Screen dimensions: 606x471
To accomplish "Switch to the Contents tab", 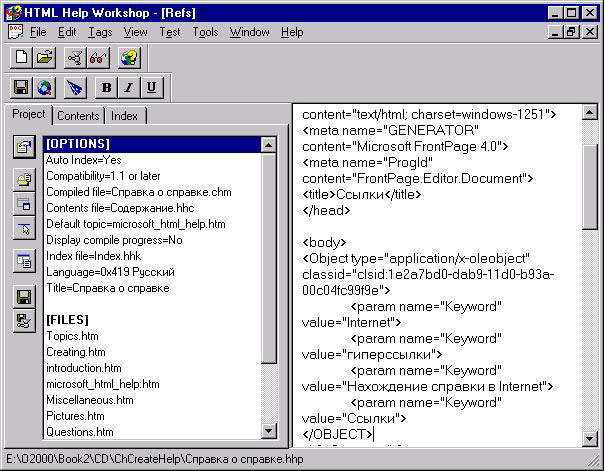I will pyautogui.click(x=78, y=116).
